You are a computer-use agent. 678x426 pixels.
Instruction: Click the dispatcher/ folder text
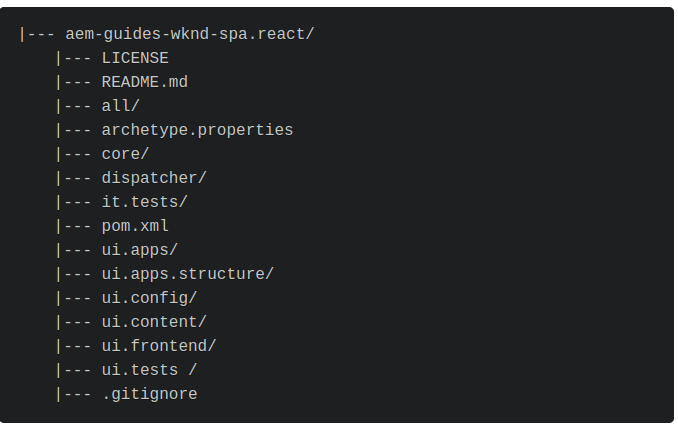point(154,178)
